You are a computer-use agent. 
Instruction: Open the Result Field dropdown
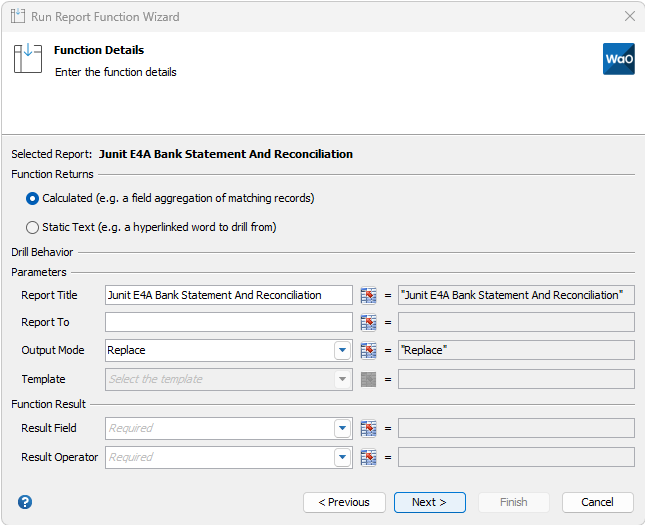(x=342, y=428)
